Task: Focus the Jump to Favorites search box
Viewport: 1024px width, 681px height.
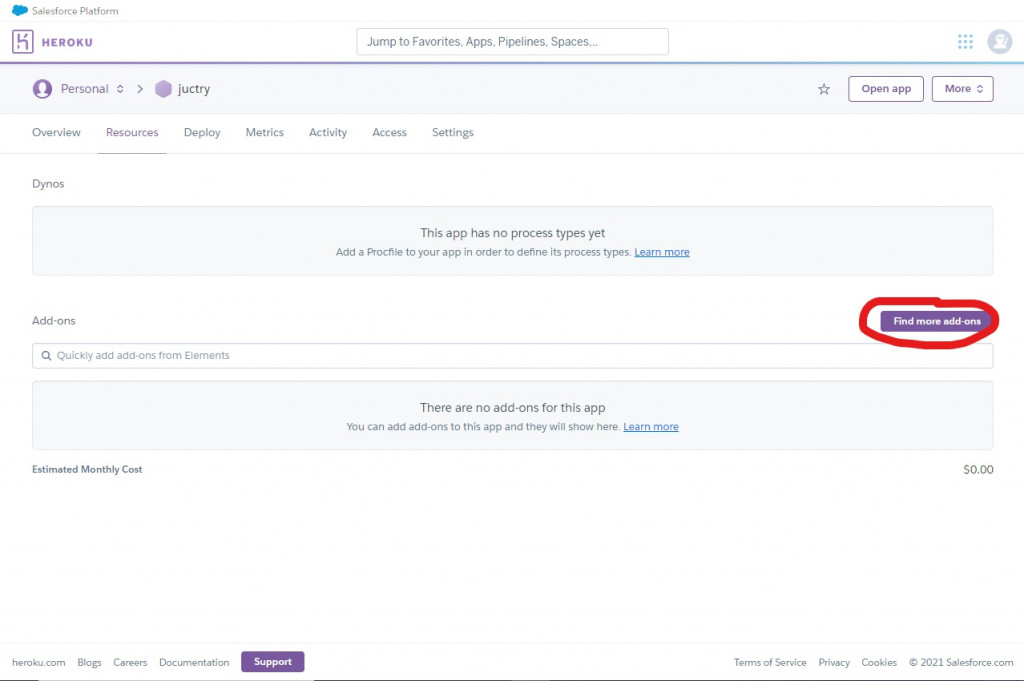Action: (x=513, y=42)
